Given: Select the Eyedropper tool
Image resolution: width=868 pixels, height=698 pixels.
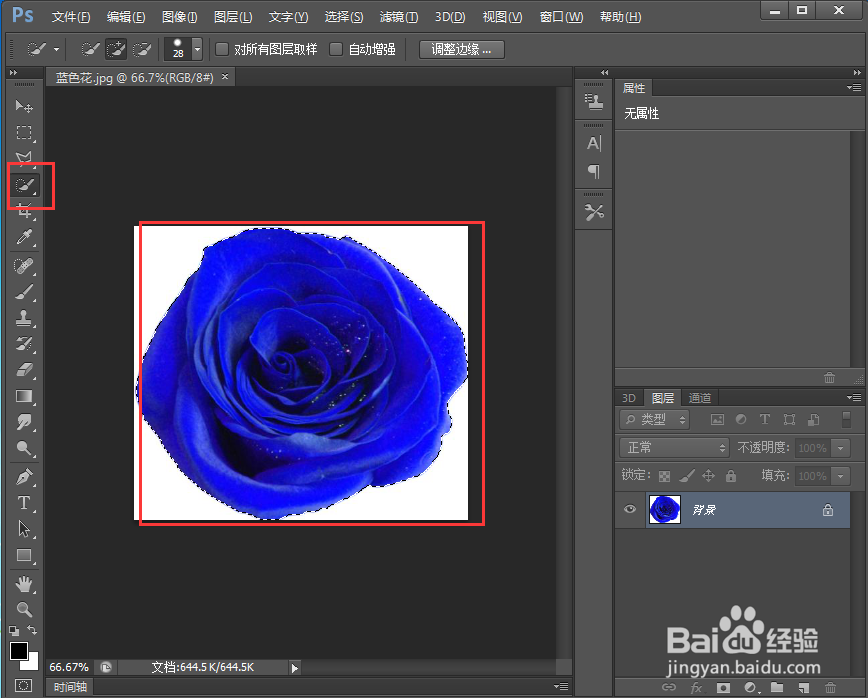Looking at the screenshot, I should pyautogui.click(x=24, y=237).
